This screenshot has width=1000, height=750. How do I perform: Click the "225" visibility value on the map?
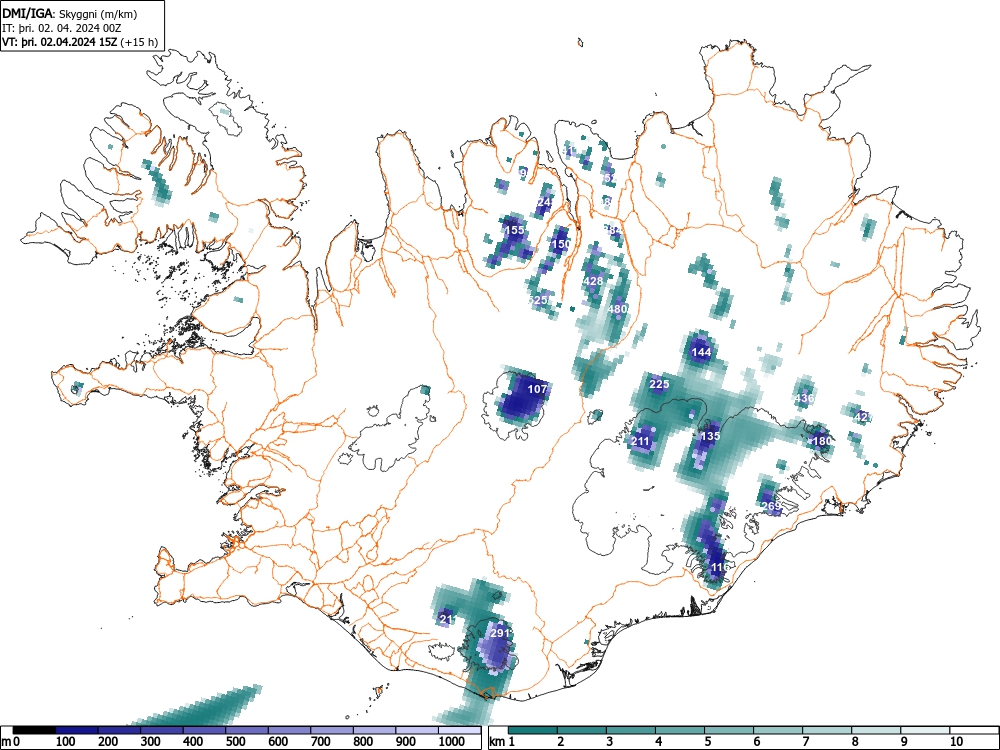[x=659, y=384]
